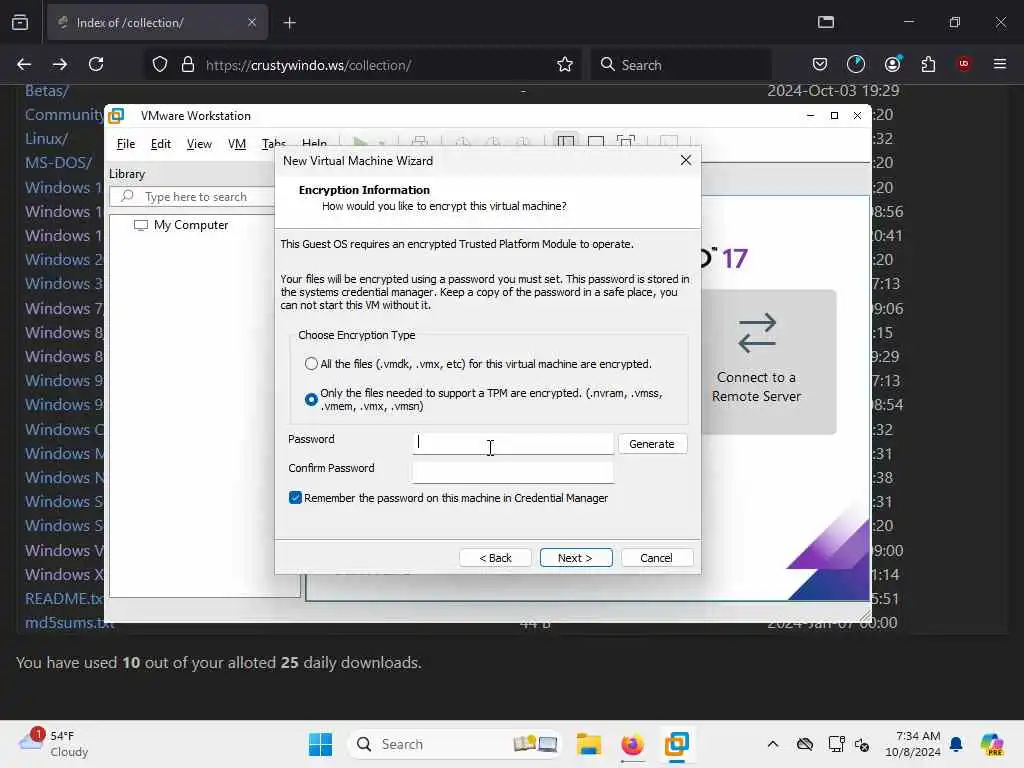Select 'Only the files needed to support a TPM' radio
The image size is (1024, 768).
(312, 399)
